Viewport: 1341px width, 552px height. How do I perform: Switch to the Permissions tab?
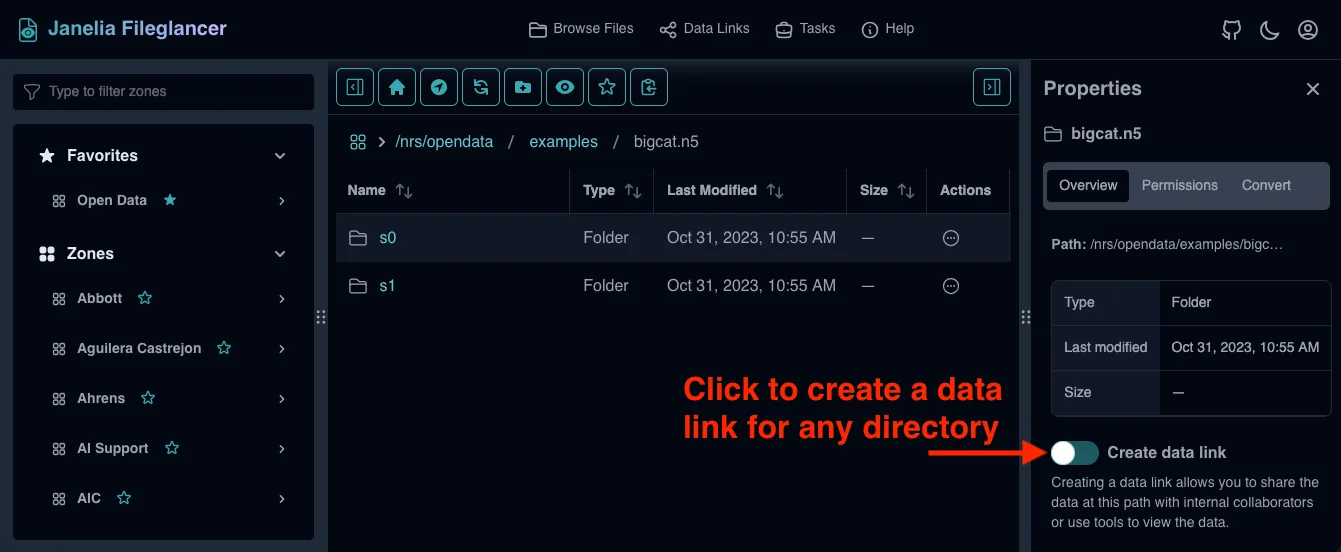(x=1179, y=185)
